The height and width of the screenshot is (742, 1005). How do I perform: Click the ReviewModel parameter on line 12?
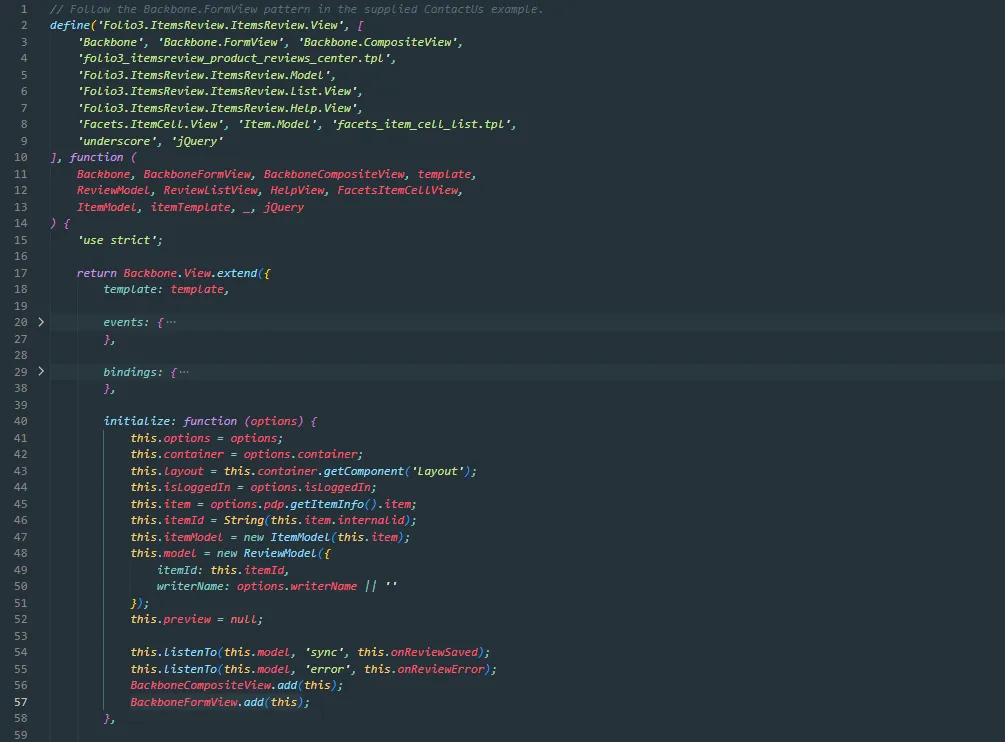pyautogui.click(x=113, y=190)
